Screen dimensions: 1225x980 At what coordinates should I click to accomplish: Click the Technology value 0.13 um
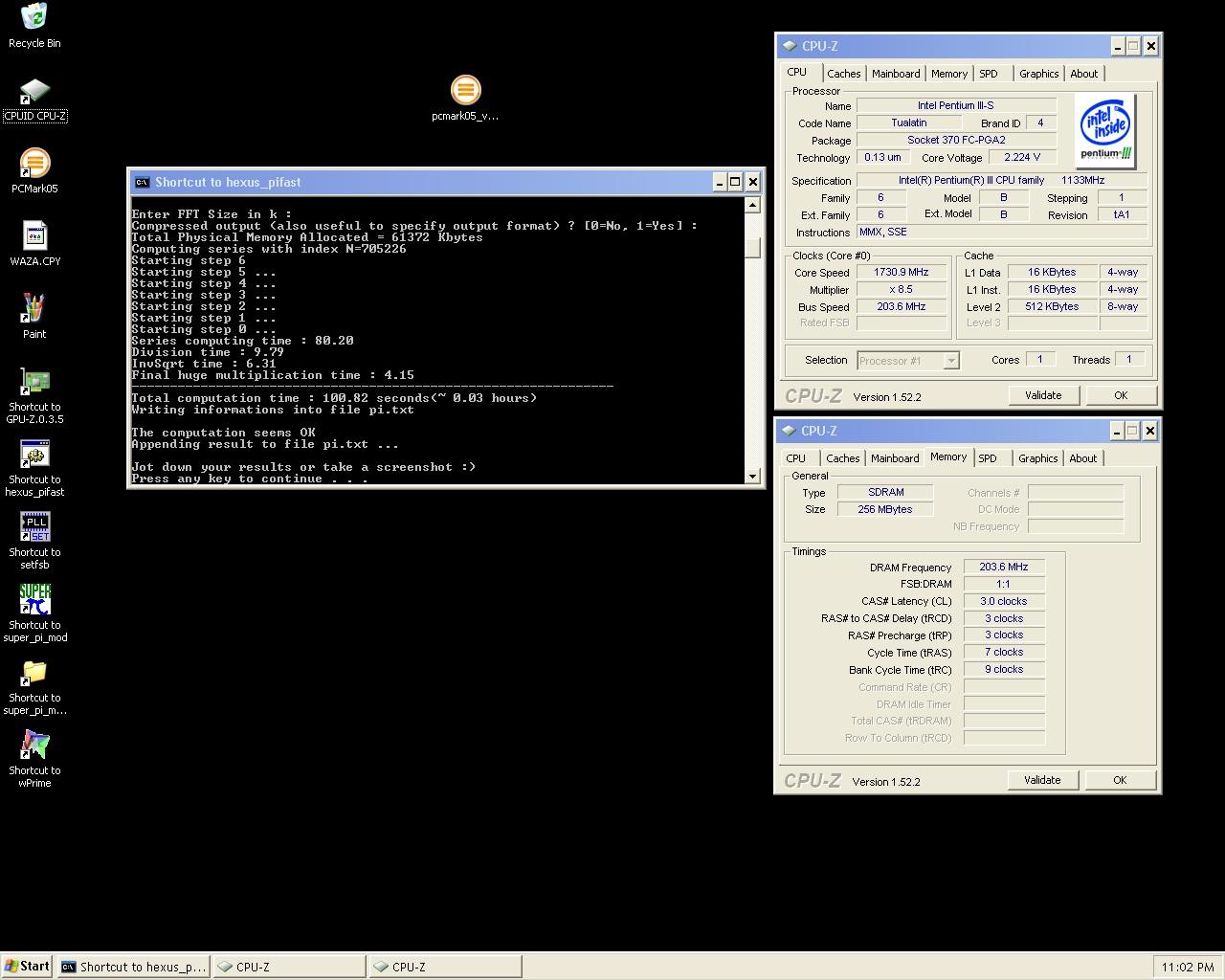coord(882,158)
